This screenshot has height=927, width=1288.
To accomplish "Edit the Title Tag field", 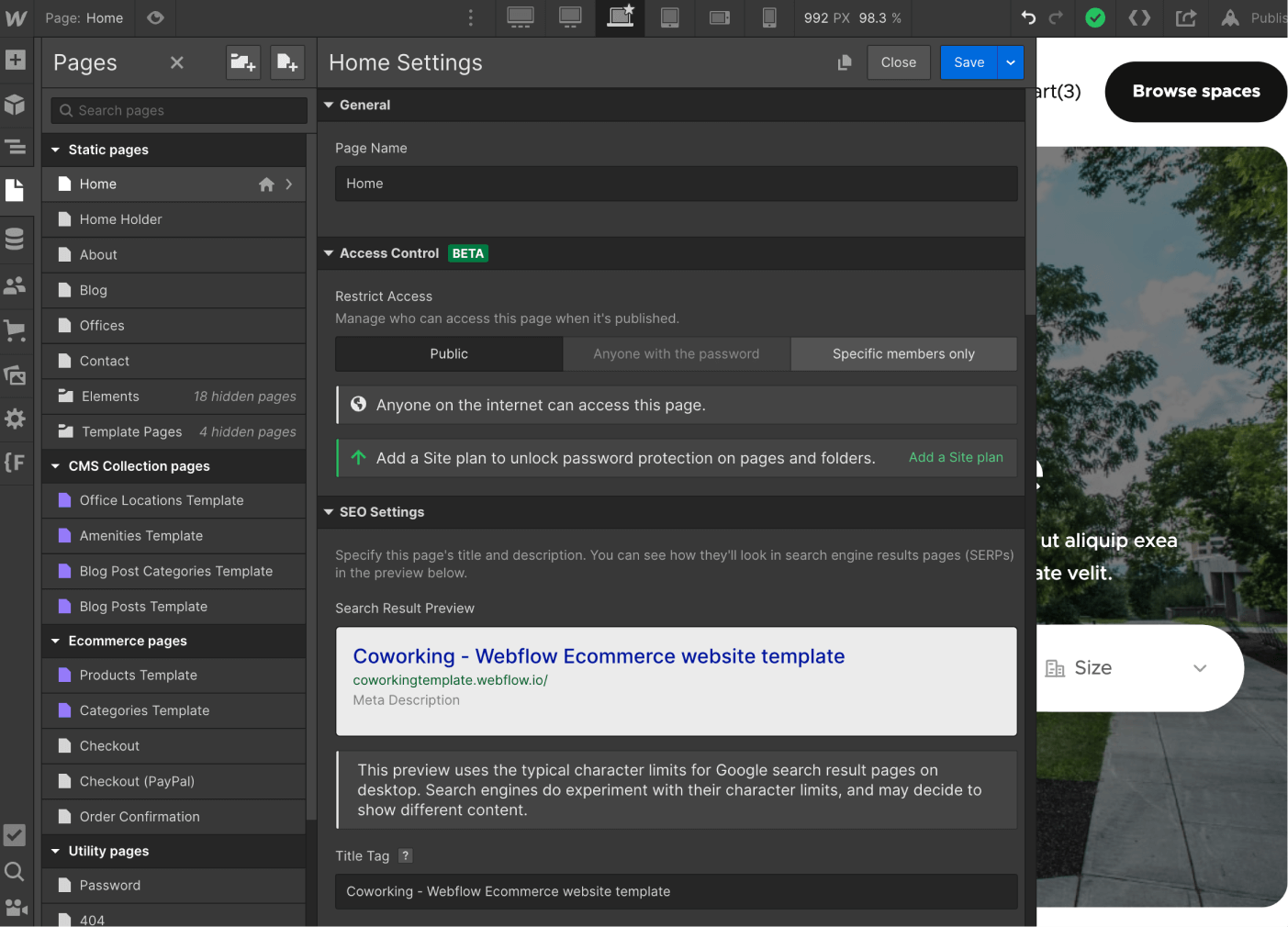I will coord(677,891).
